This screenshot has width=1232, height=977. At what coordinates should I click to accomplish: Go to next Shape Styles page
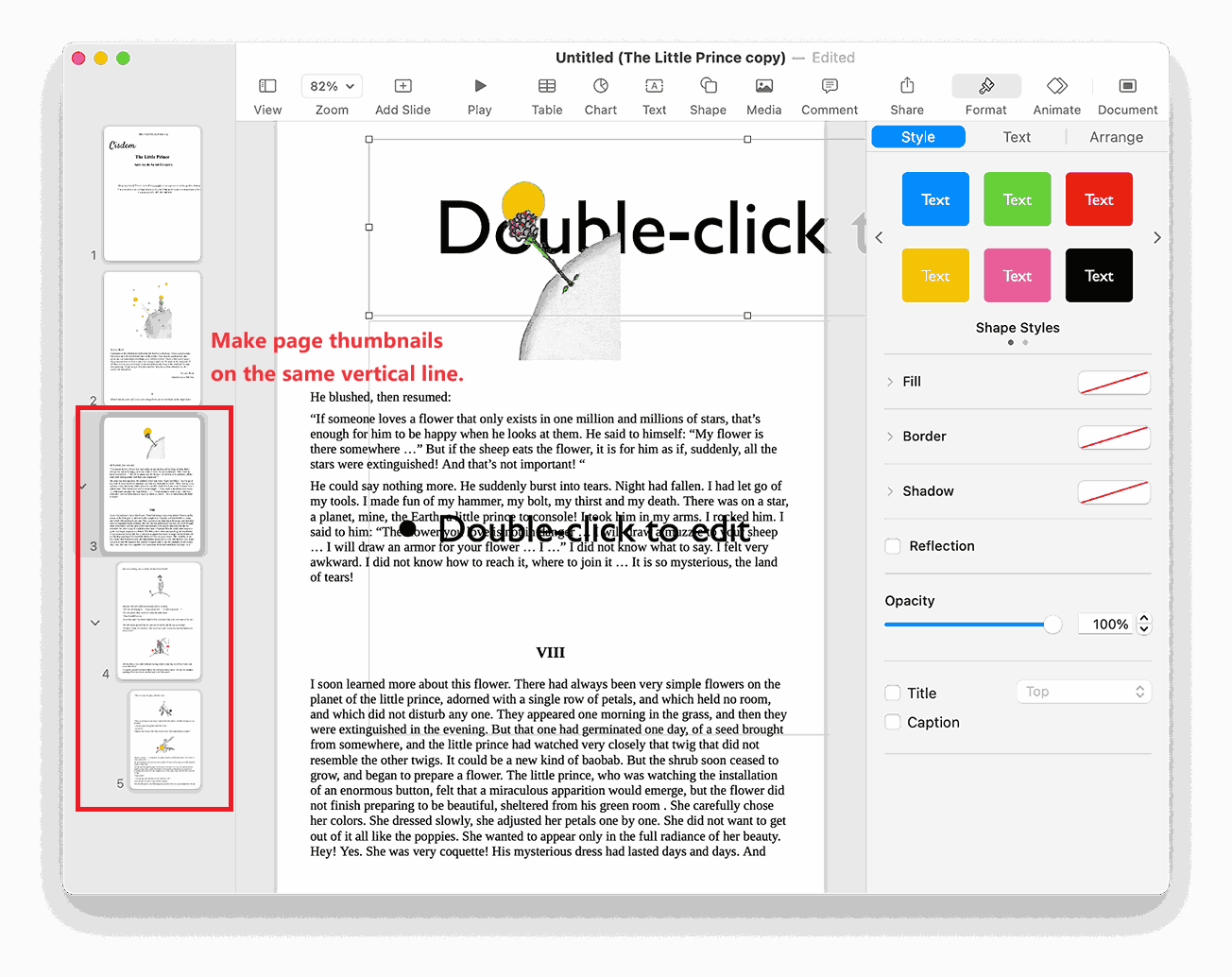(x=1157, y=238)
